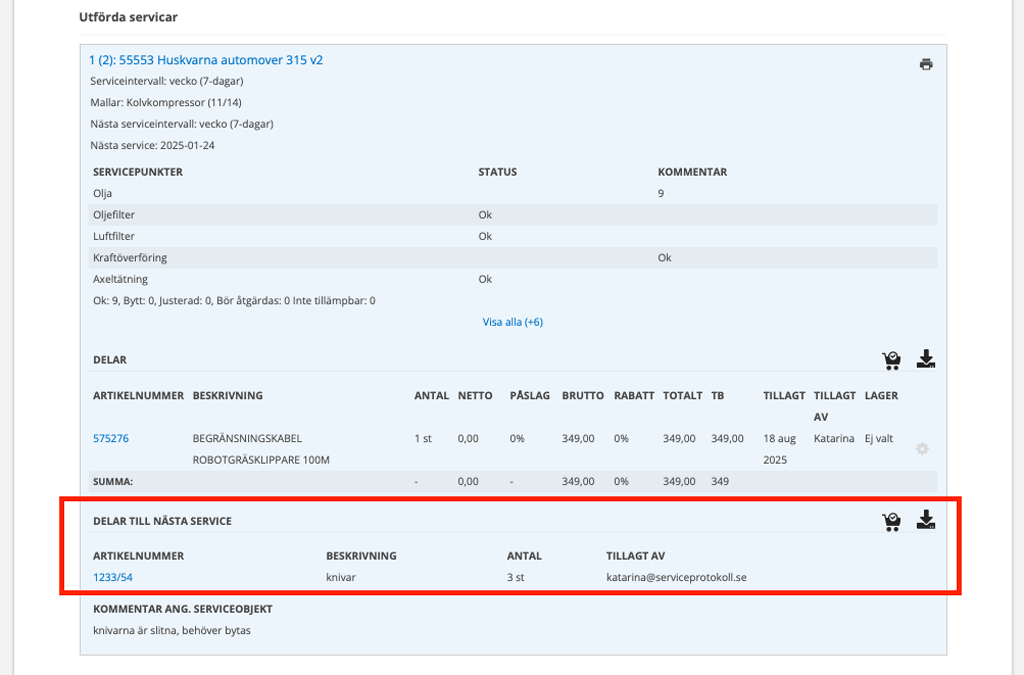
Task: Click the STATUS column header
Action: click(498, 172)
